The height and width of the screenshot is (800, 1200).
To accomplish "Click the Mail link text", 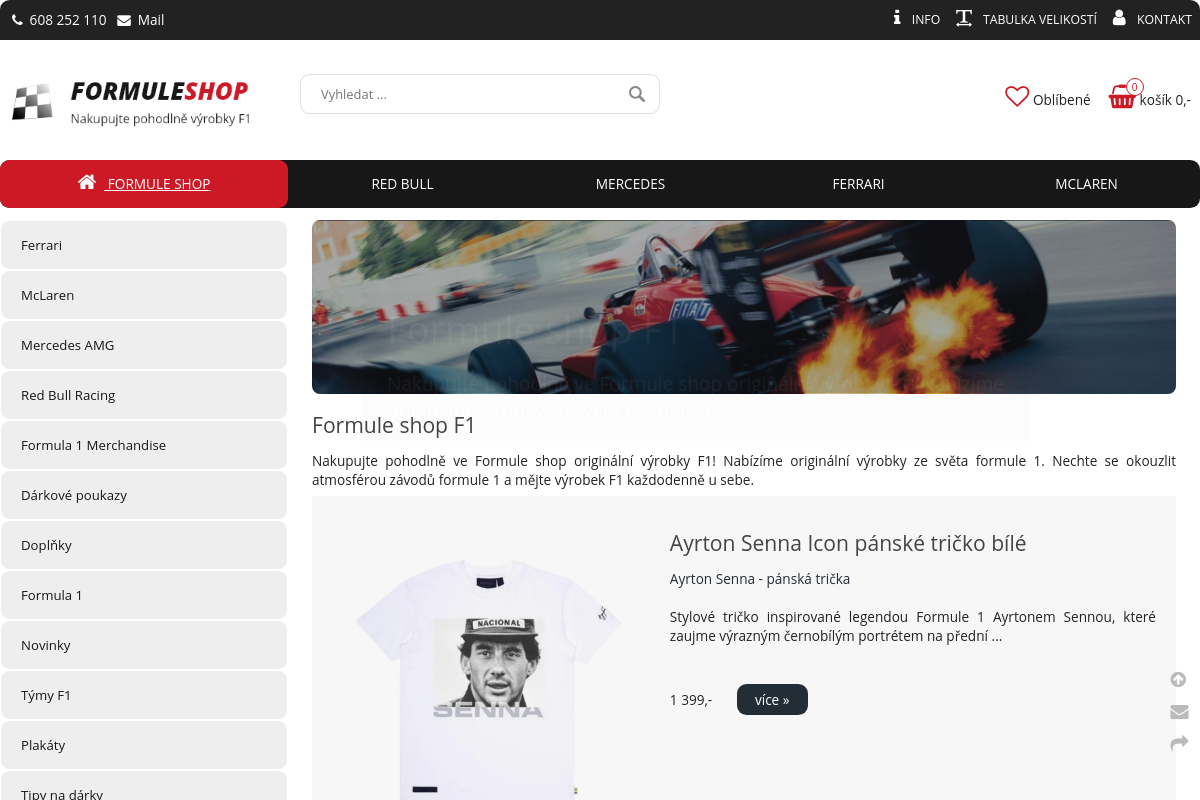I will point(151,20).
